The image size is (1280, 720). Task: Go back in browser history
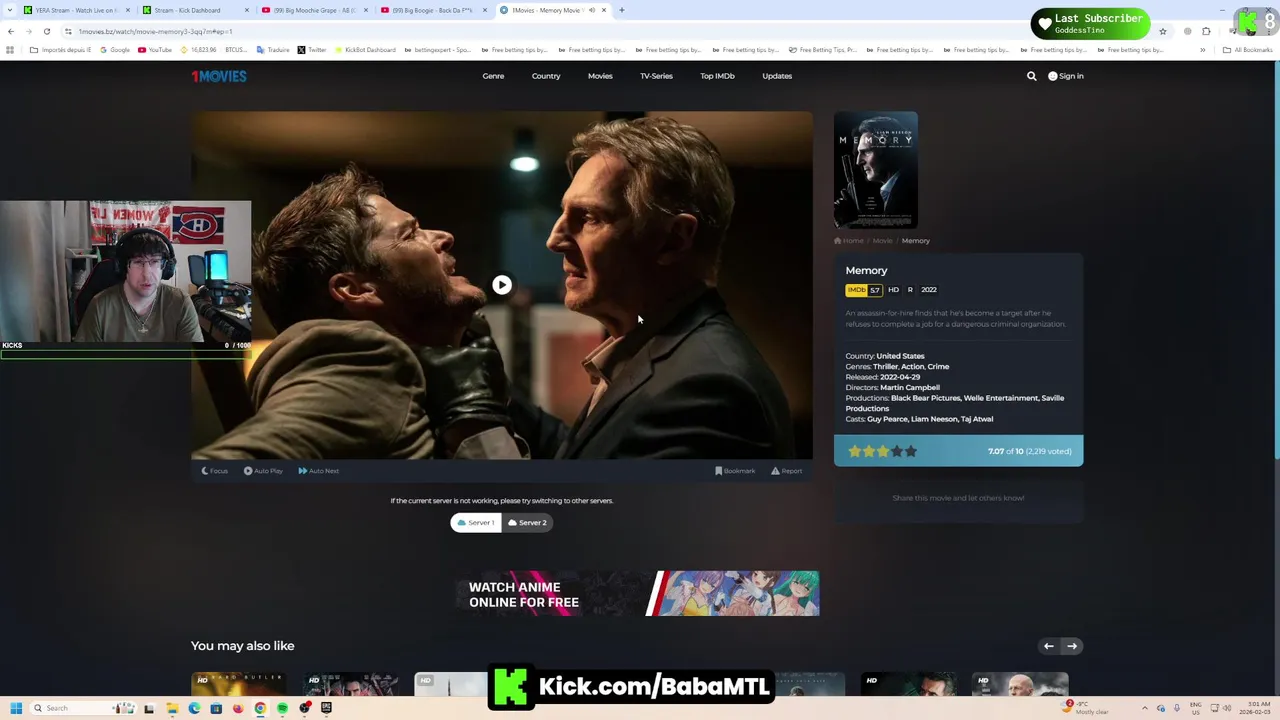(x=11, y=31)
